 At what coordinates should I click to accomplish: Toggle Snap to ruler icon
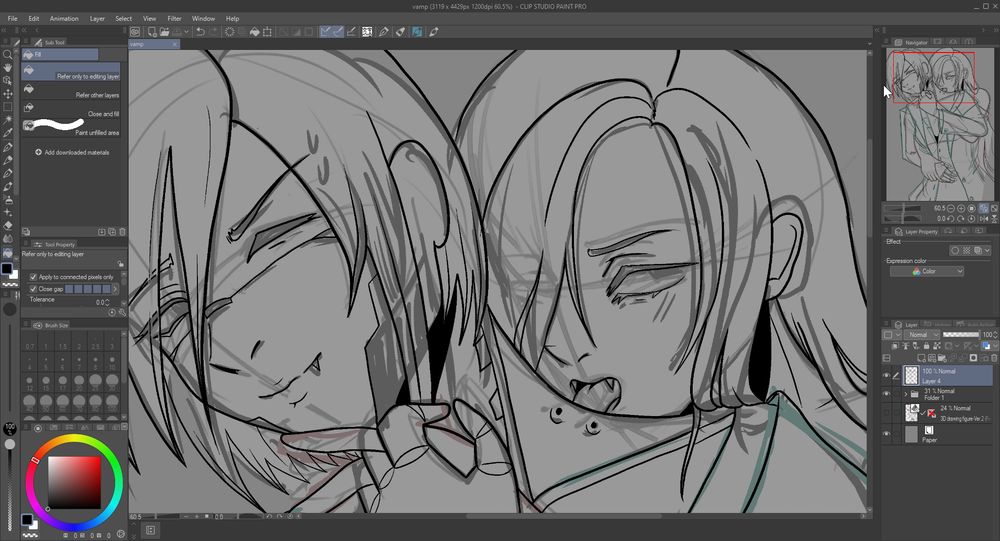coord(326,31)
